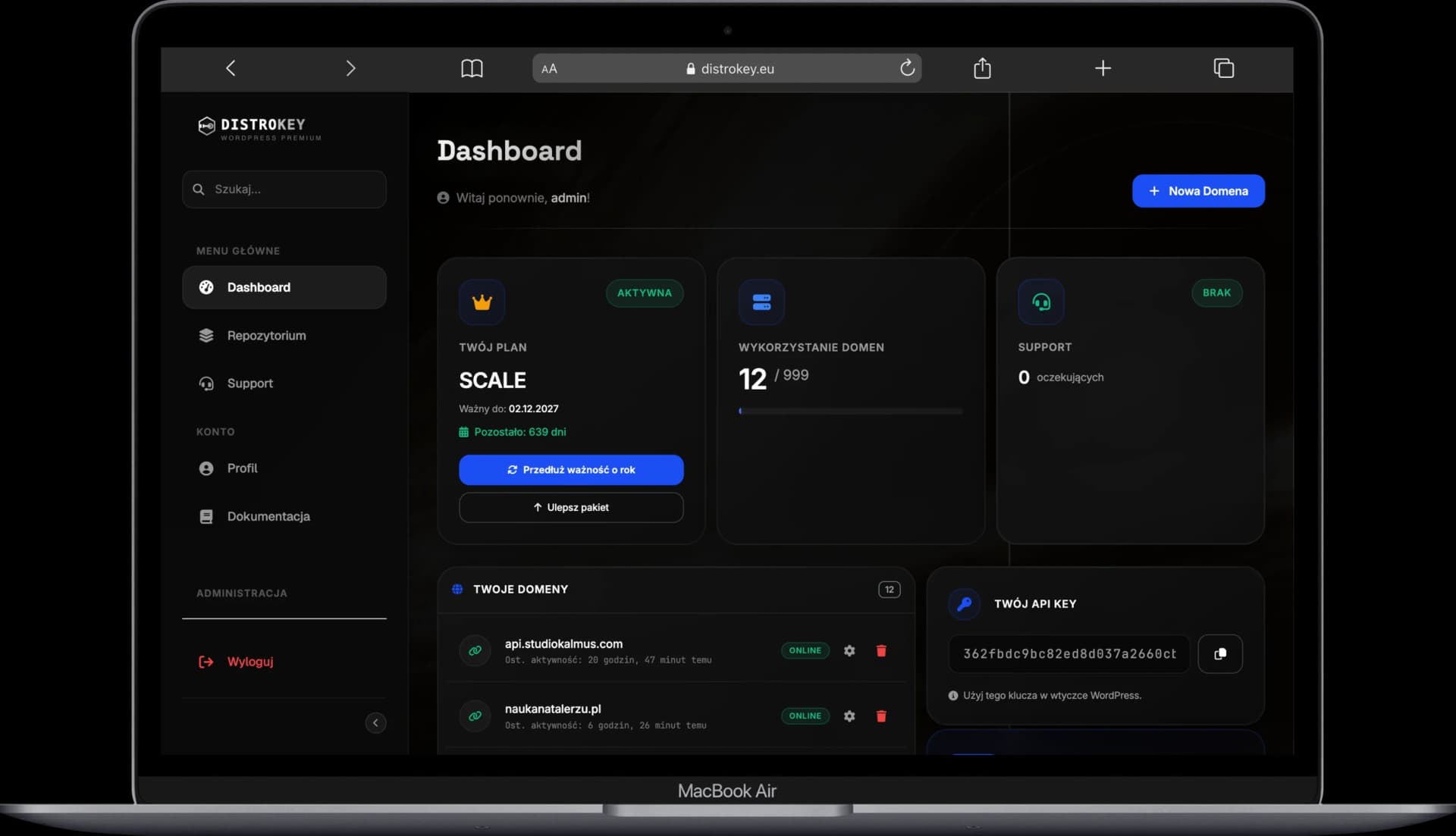This screenshot has height=836, width=1456.
Task: Open settings gear for api.studiokalmus.com
Action: [x=849, y=650]
